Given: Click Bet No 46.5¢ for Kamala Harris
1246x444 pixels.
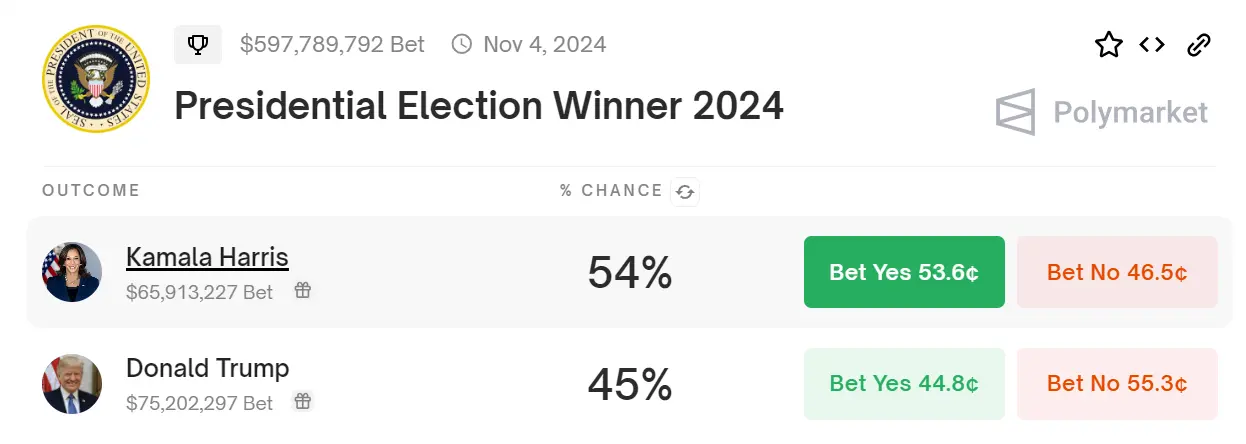Looking at the screenshot, I should coord(1117,272).
